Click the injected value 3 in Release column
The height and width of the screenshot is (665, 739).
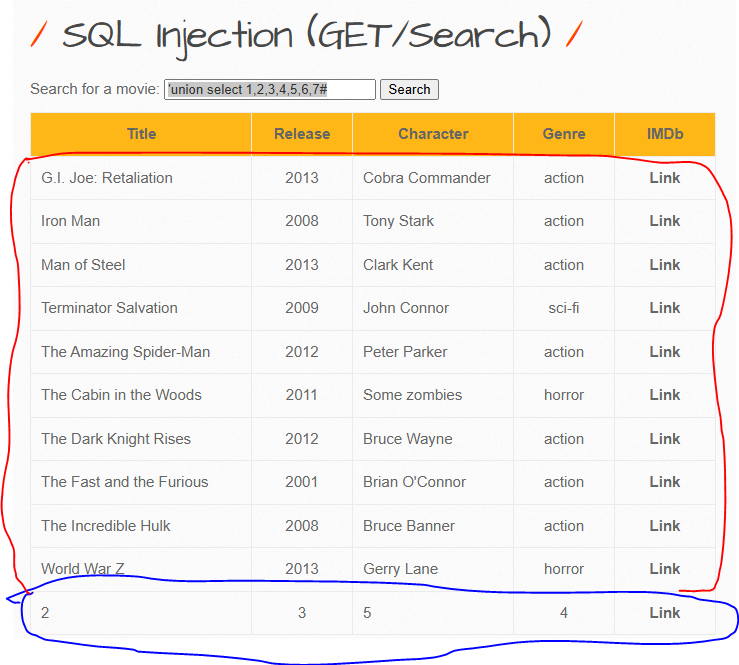302,613
